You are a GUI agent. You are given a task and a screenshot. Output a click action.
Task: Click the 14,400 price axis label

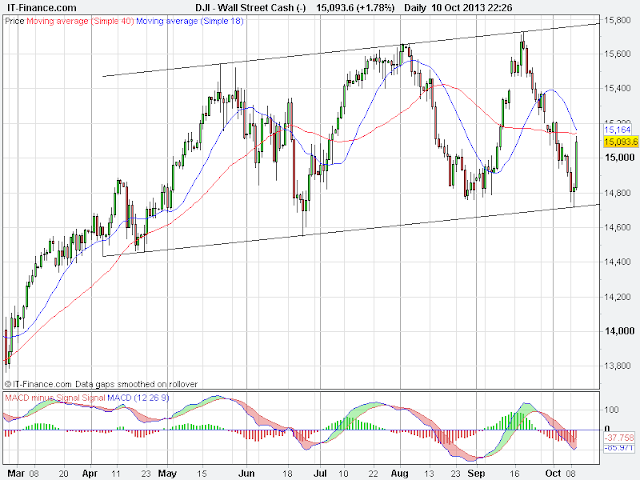click(x=618, y=262)
